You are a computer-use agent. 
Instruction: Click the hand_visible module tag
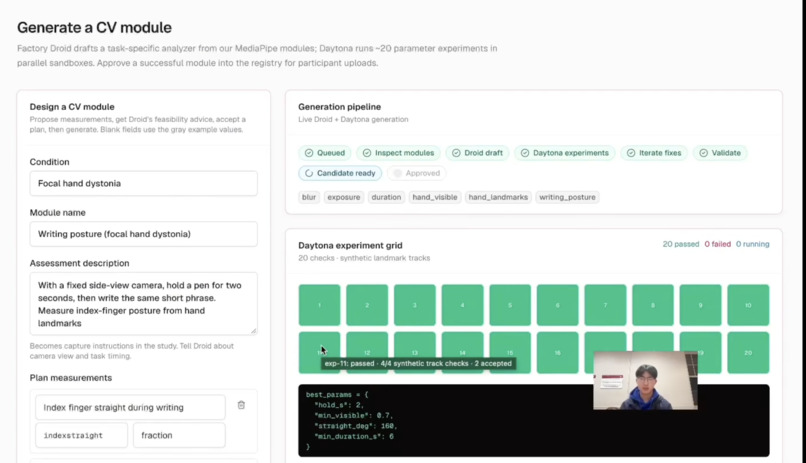click(435, 197)
